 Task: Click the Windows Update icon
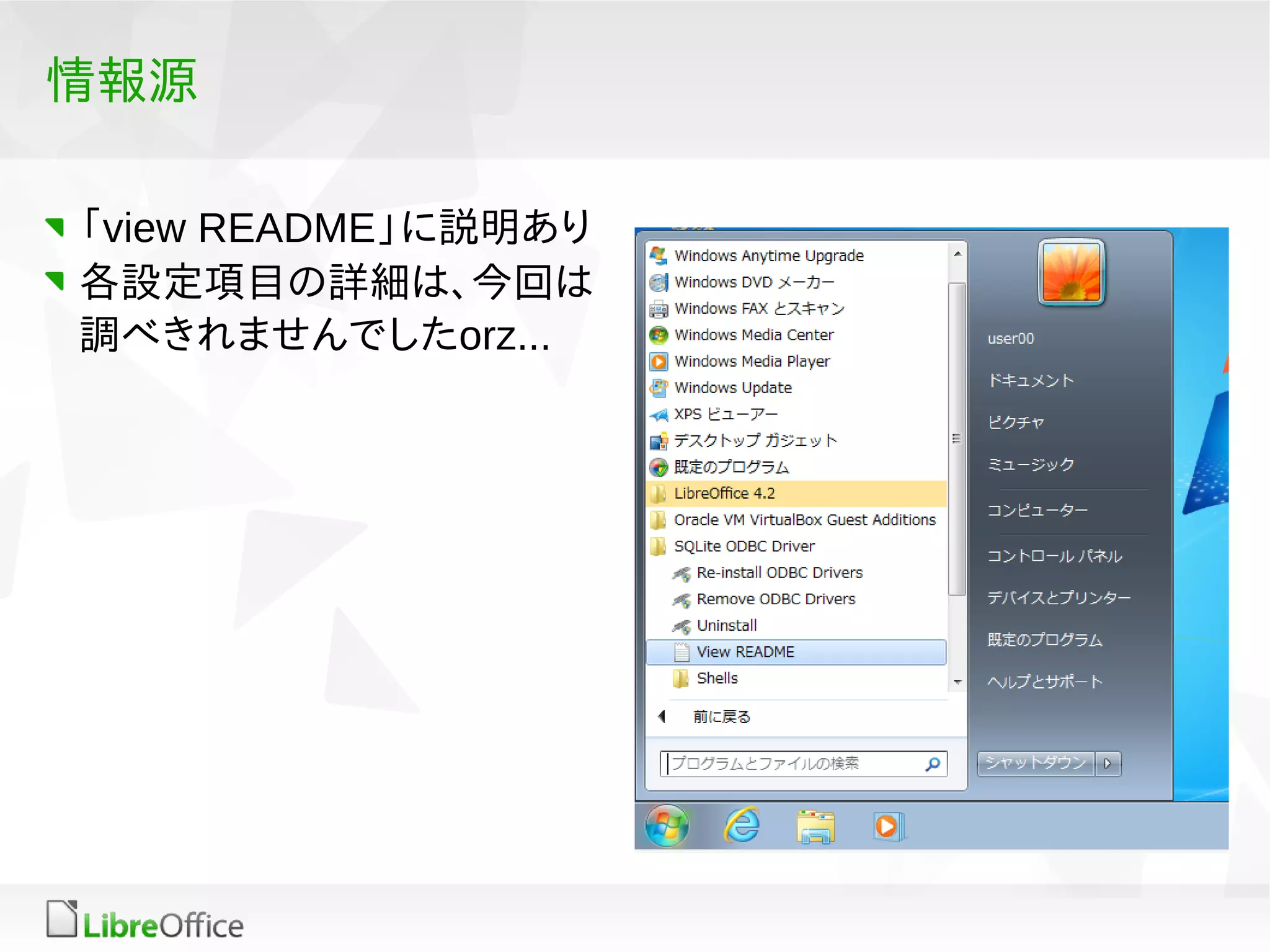[658, 388]
